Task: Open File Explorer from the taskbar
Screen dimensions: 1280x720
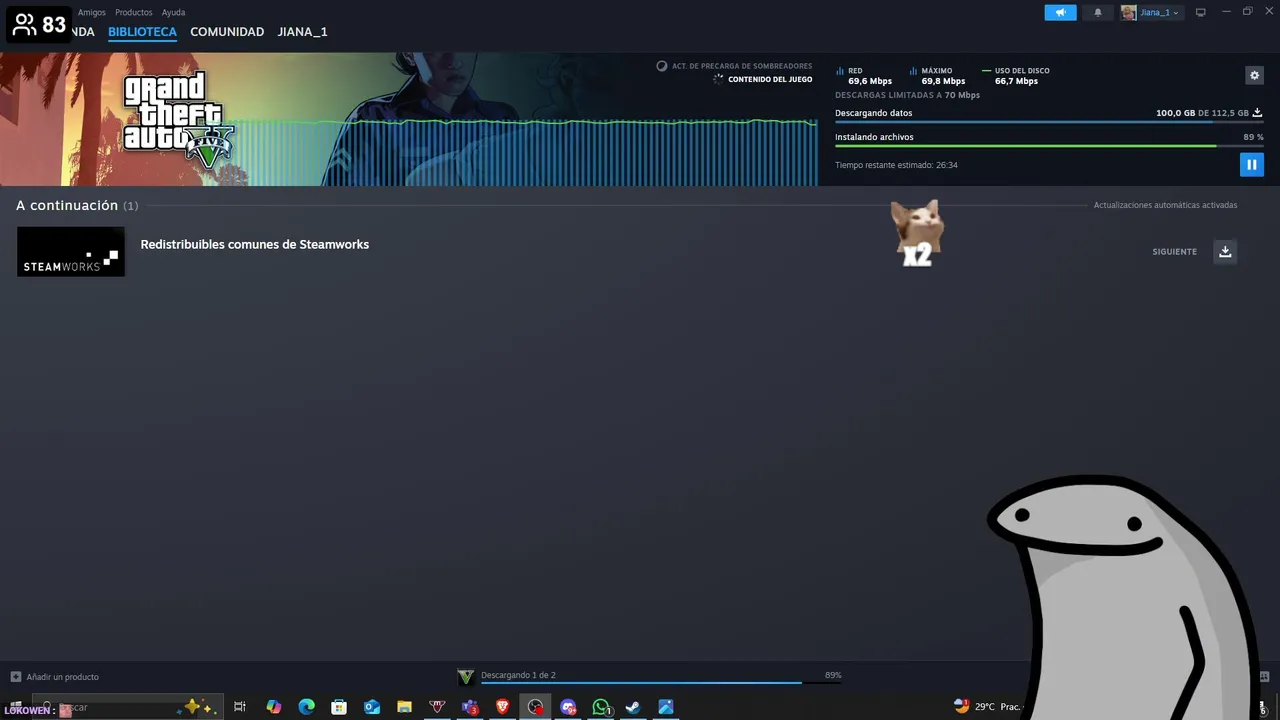Action: click(404, 707)
